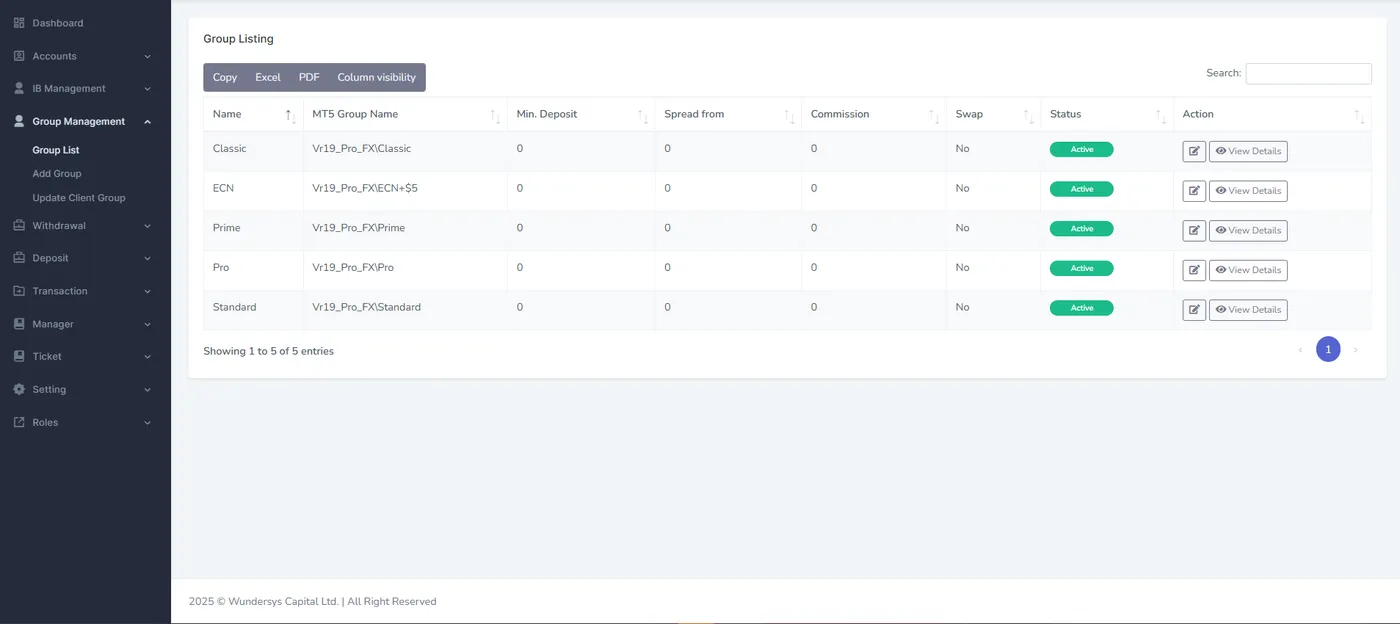Expand the Accounts menu chevron
This screenshot has height=624, width=1400.
(x=148, y=57)
